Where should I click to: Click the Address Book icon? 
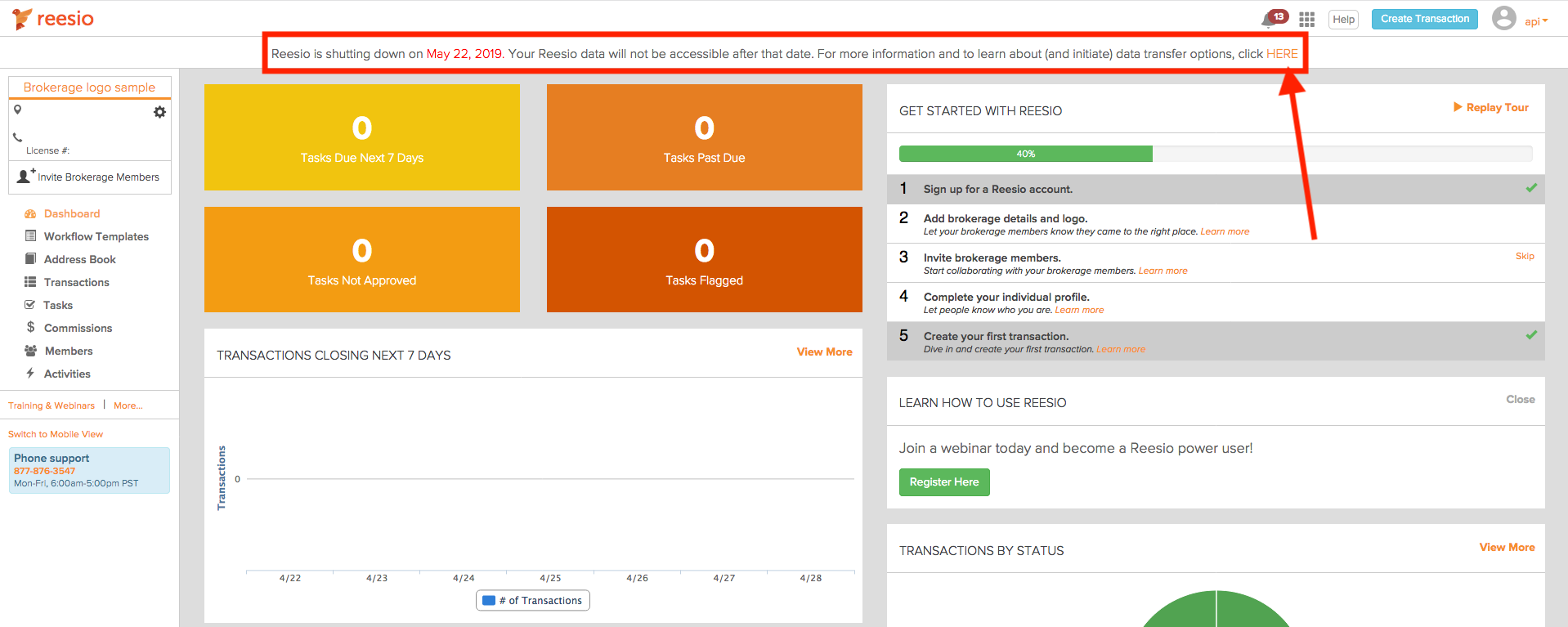coord(30,259)
